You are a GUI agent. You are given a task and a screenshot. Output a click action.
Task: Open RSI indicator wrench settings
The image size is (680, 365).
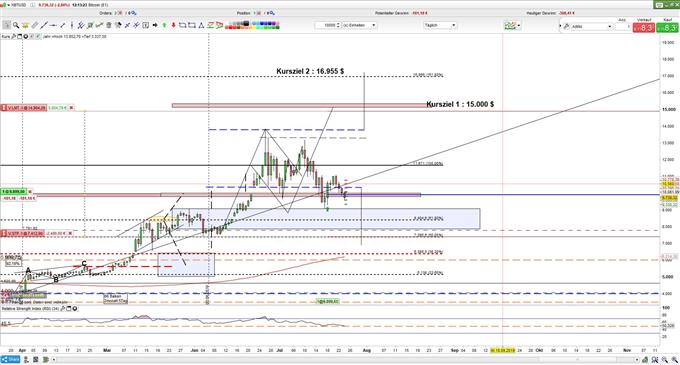point(64,309)
